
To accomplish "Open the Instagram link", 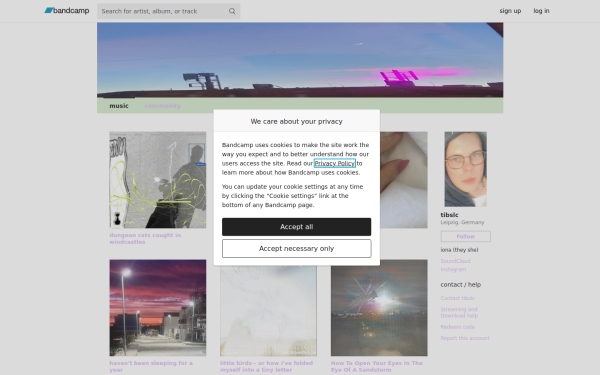I will (x=453, y=269).
